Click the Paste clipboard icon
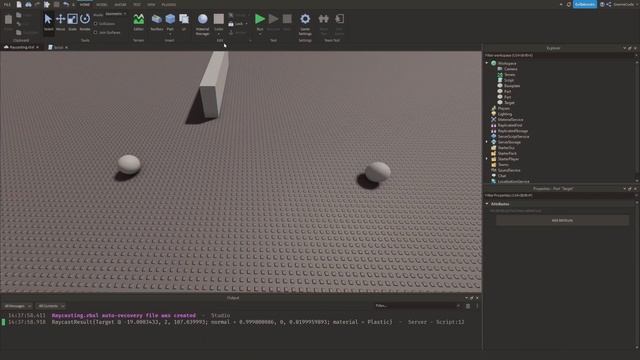 pyautogui.click(x=8, y=20)
